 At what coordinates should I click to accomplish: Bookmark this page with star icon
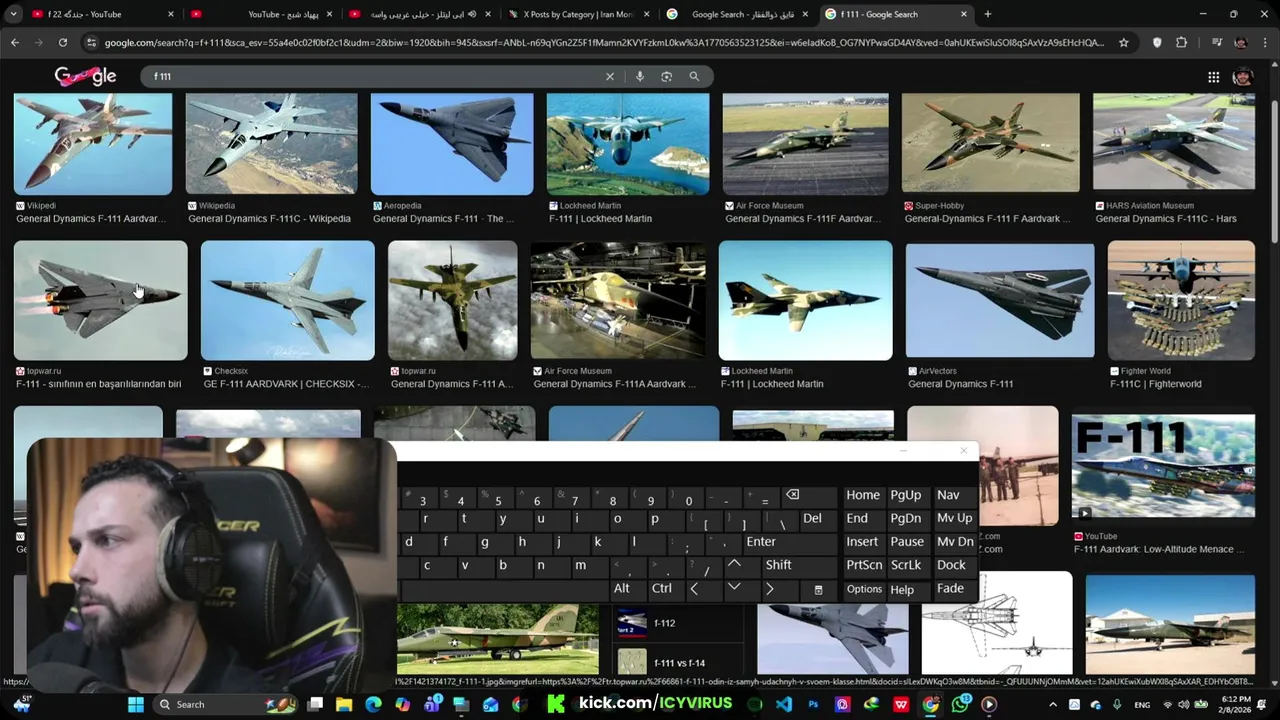coord(1124,43)
